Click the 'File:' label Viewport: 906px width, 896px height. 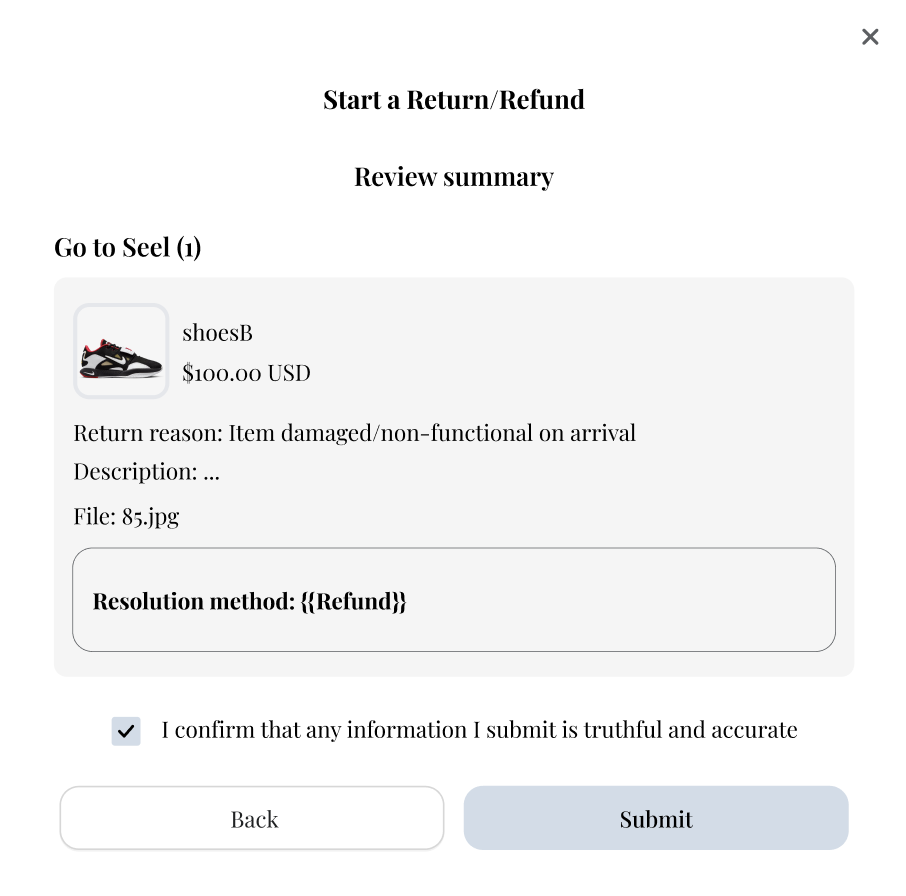point(94,517)
